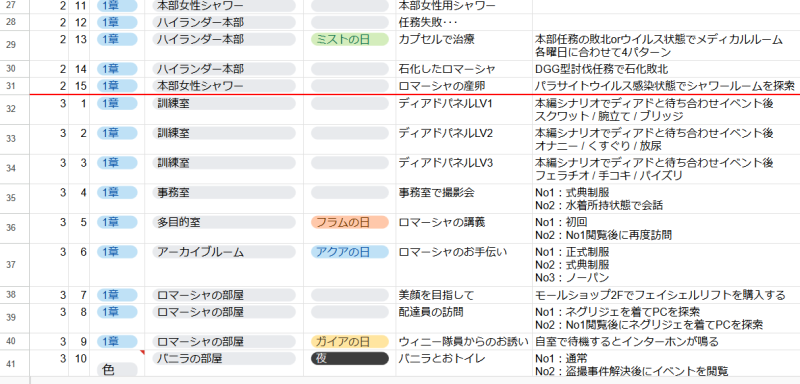Click the cell 任務失敗･･･

click(x=463, y=22)
